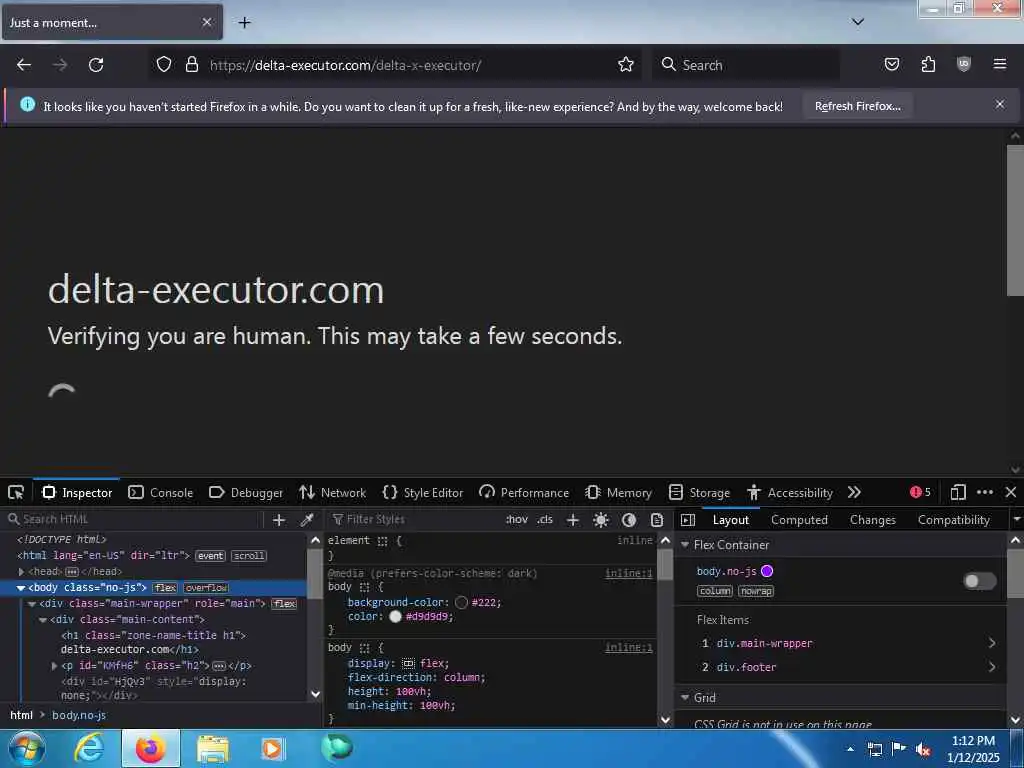Click the #d9d9d9 color swatch

[395, 616]
